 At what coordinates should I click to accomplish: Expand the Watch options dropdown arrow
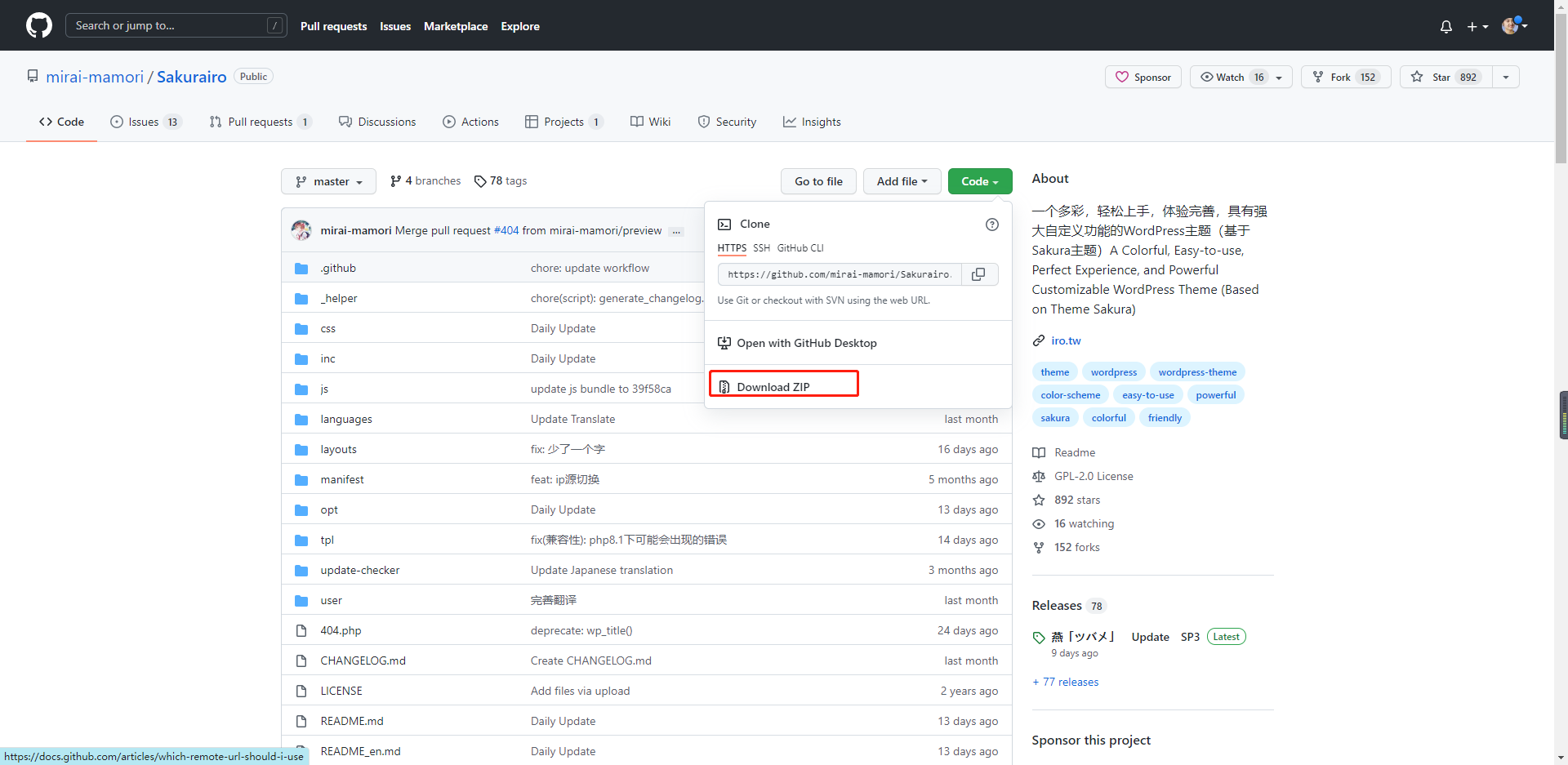coord(1280,77)
